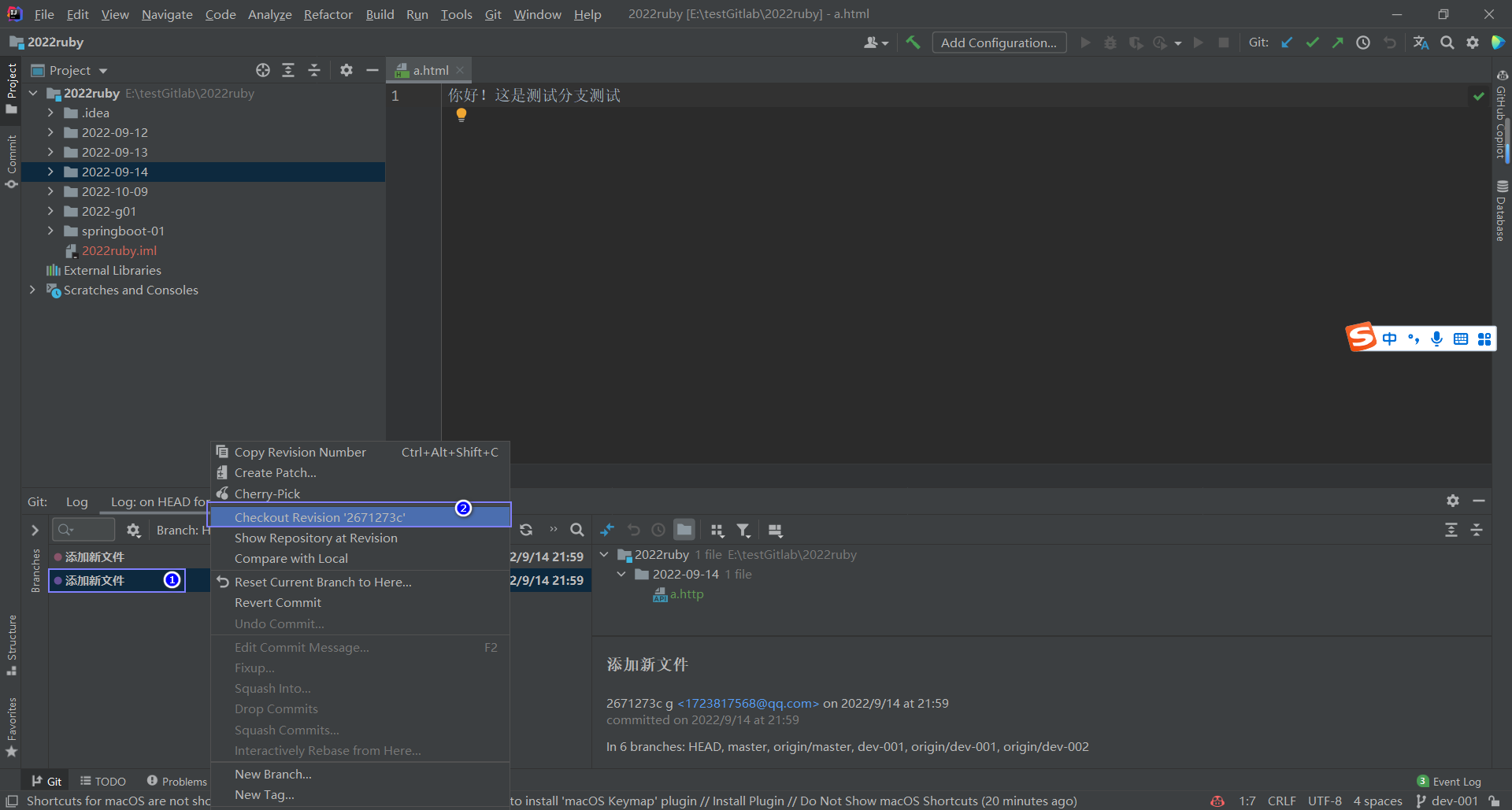This screenshot has height=810, width=1512.
Task: Click Git Commit green checkmark
Action: tap(1312, 43)
